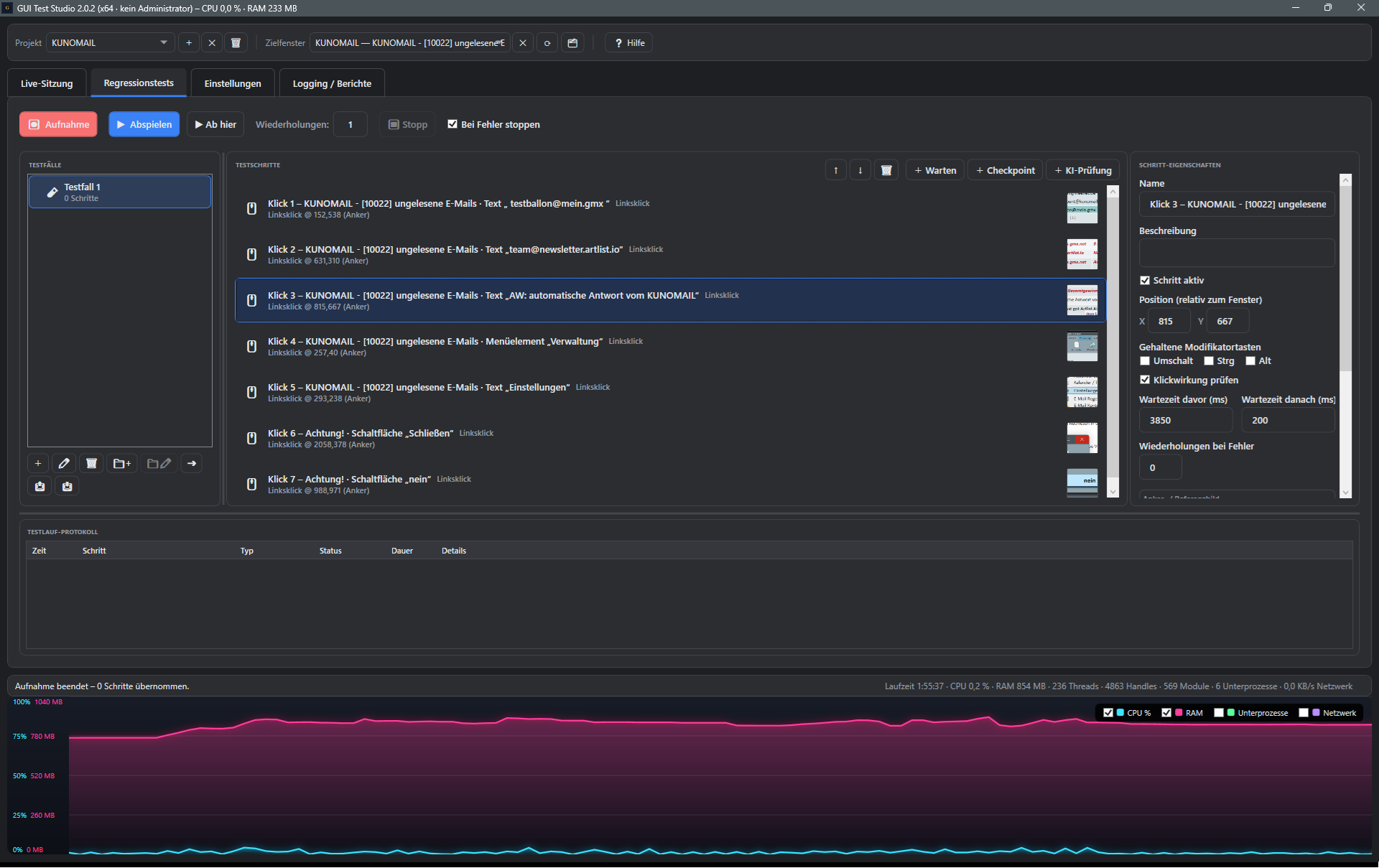Open the Logging / Berichte tab
Viewport: 1379px width, 868px height.
point(332,83)
